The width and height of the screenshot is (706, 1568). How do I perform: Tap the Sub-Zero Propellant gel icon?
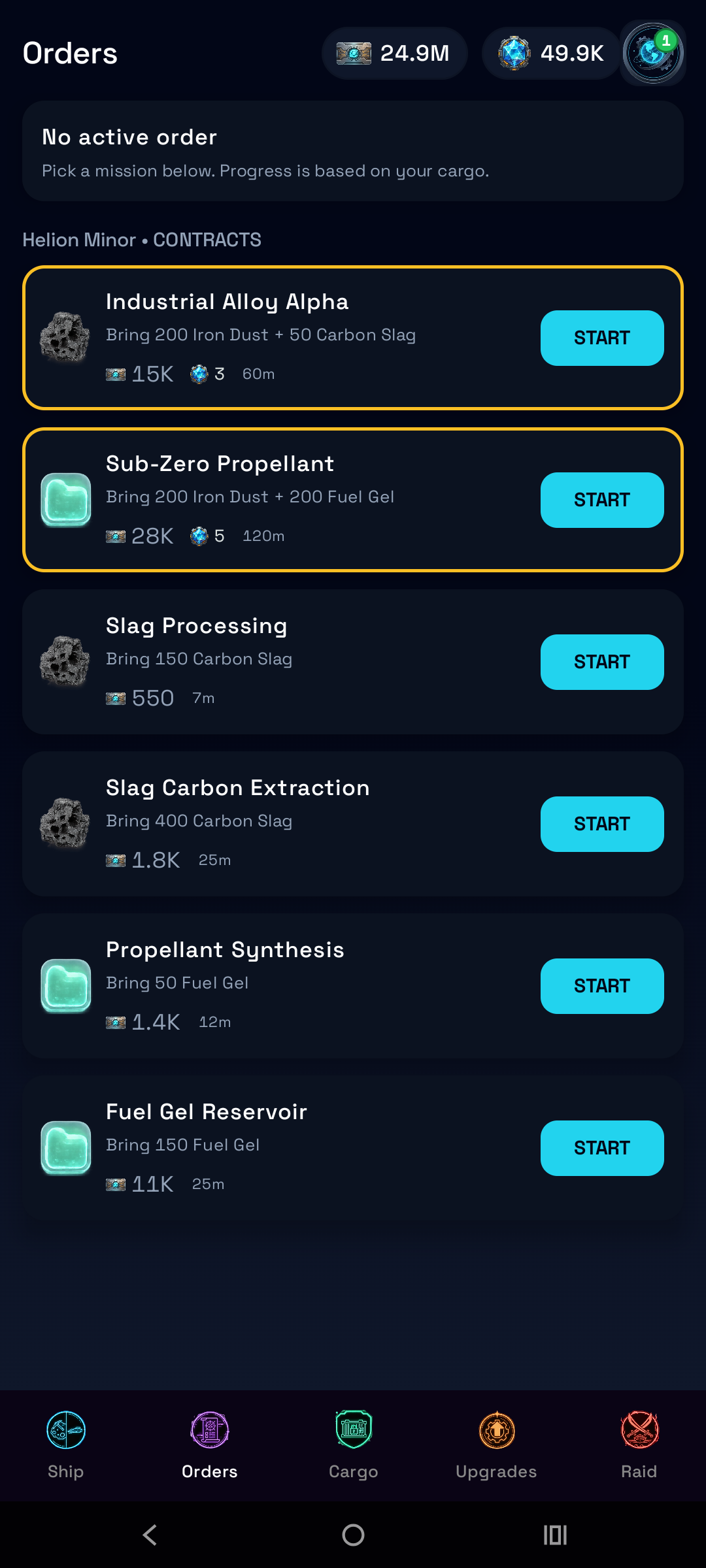coord(65,500)
